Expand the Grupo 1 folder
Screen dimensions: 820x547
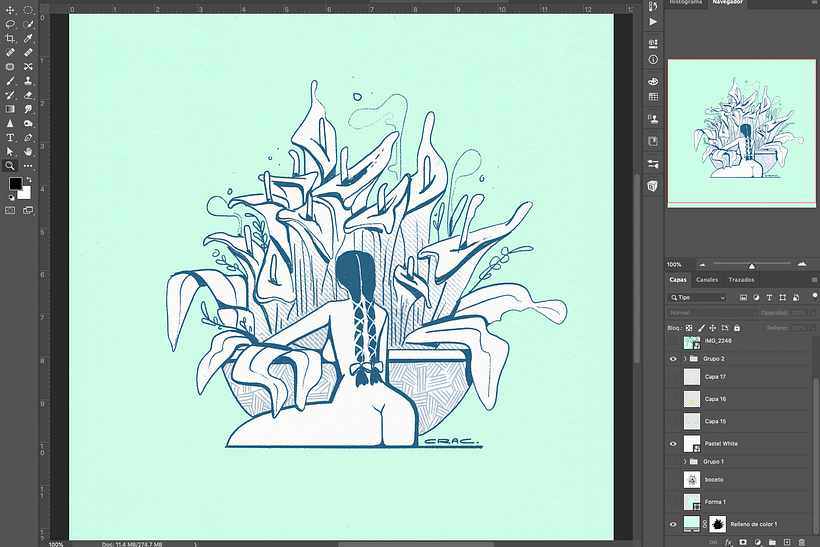pos(685,461)
